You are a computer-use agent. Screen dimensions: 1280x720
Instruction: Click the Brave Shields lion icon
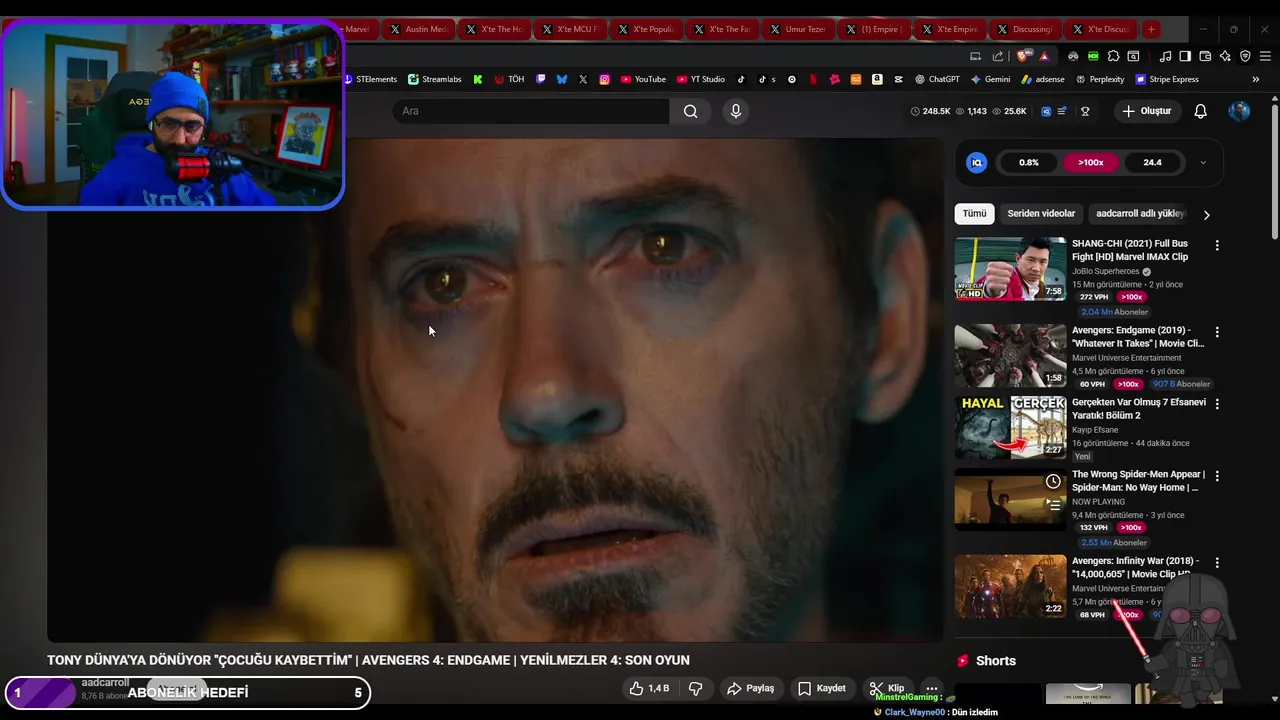1023,56
